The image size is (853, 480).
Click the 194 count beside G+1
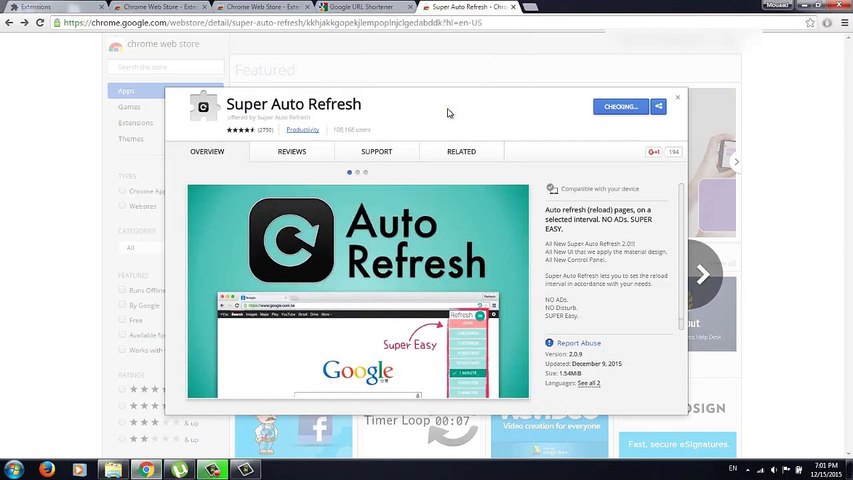click(x=673, y=152)
